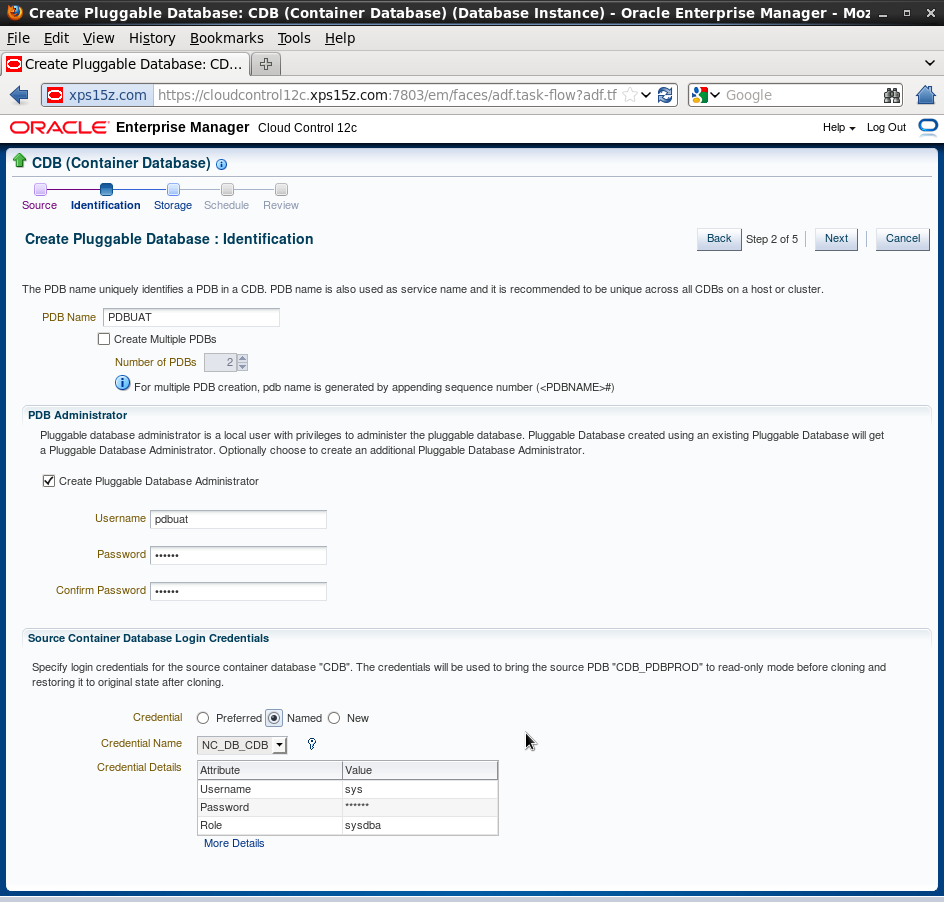
Task: Click the Source train step marker
Action: click(40, 190)
